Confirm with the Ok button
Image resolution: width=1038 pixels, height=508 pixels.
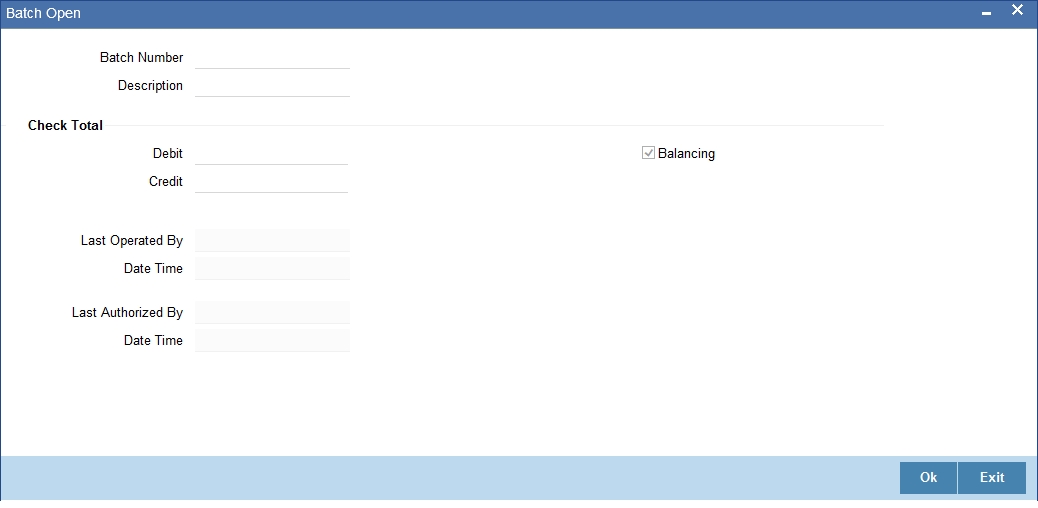pyautogui.click(x=928, y=478)
